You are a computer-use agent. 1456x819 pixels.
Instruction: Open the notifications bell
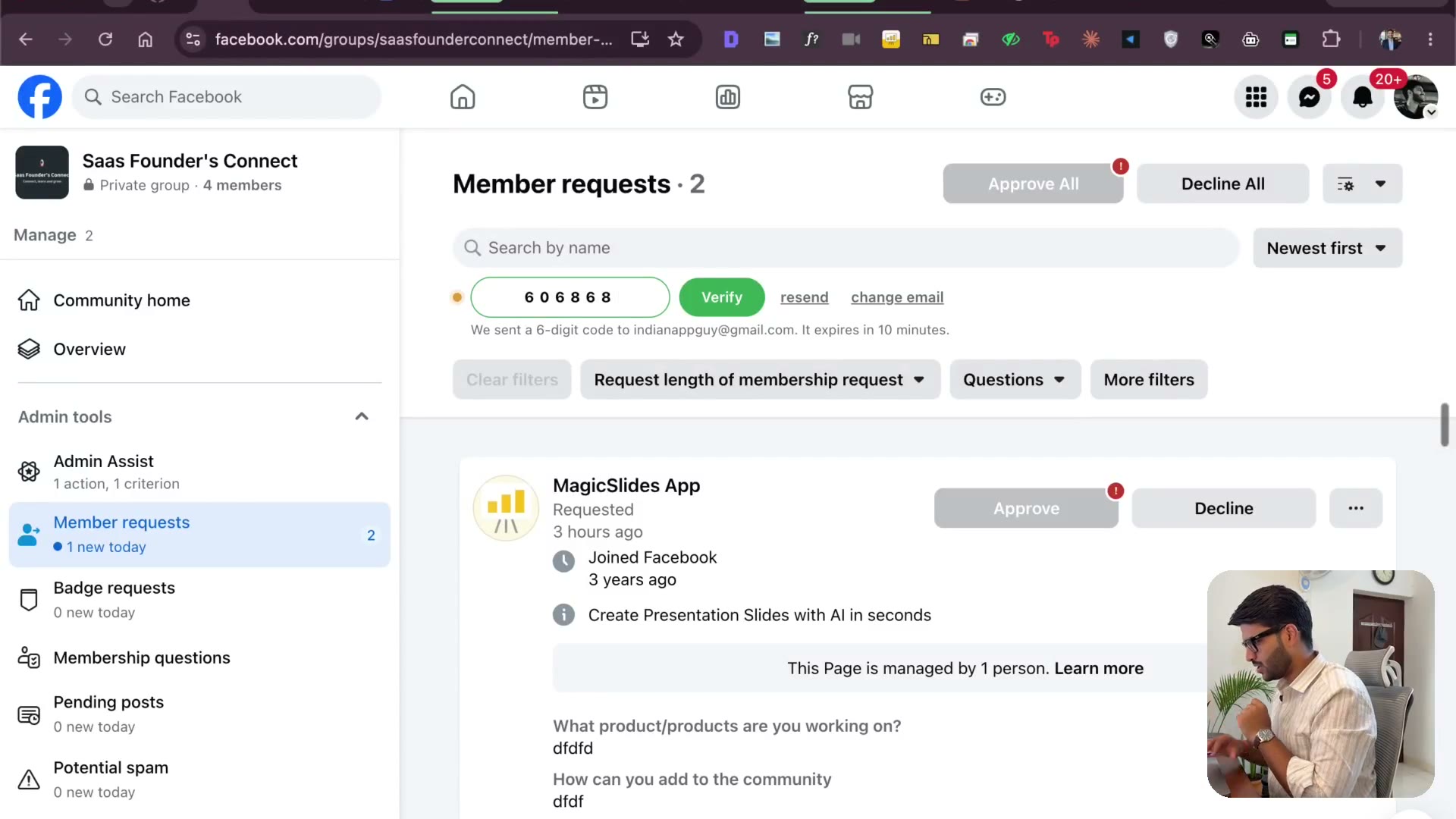1363,97
